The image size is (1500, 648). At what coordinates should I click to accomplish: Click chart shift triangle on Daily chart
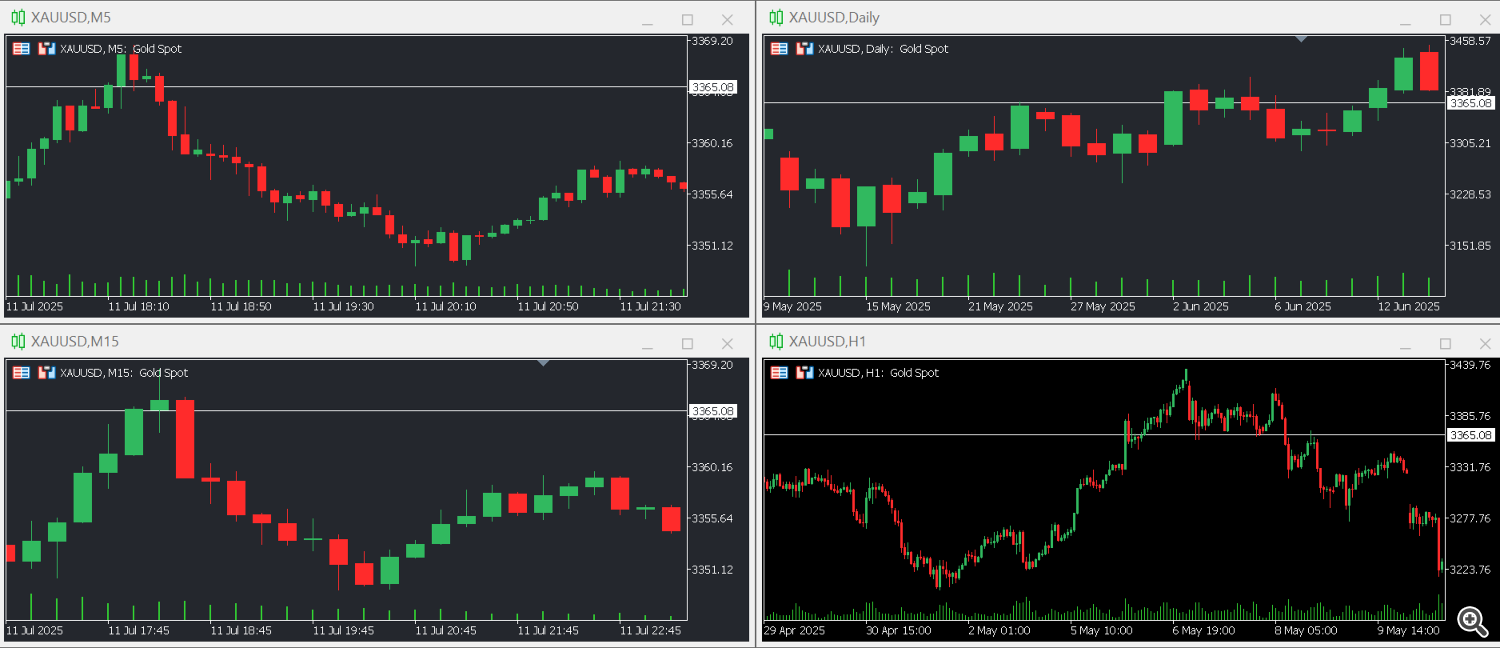click(1301, 39)
